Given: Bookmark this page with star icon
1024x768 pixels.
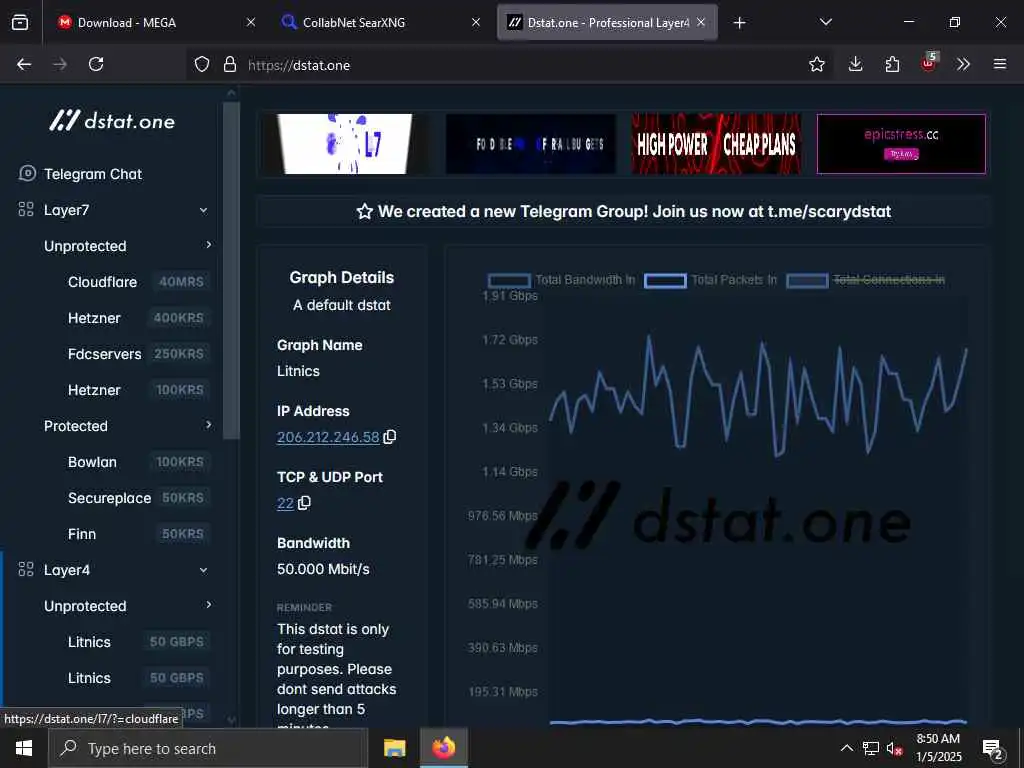Looking at the screenshot, I should [816, 64].
